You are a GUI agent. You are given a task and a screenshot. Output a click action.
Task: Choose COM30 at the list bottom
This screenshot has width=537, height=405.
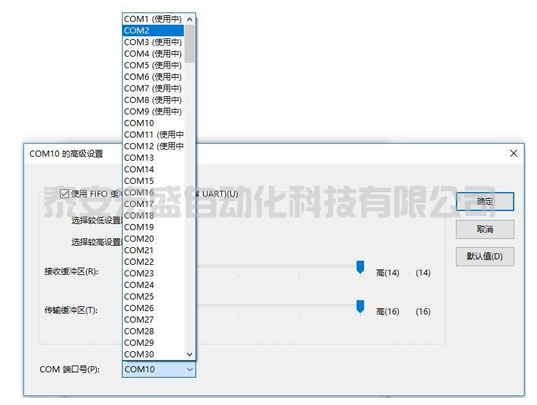[x=153, y=354]
